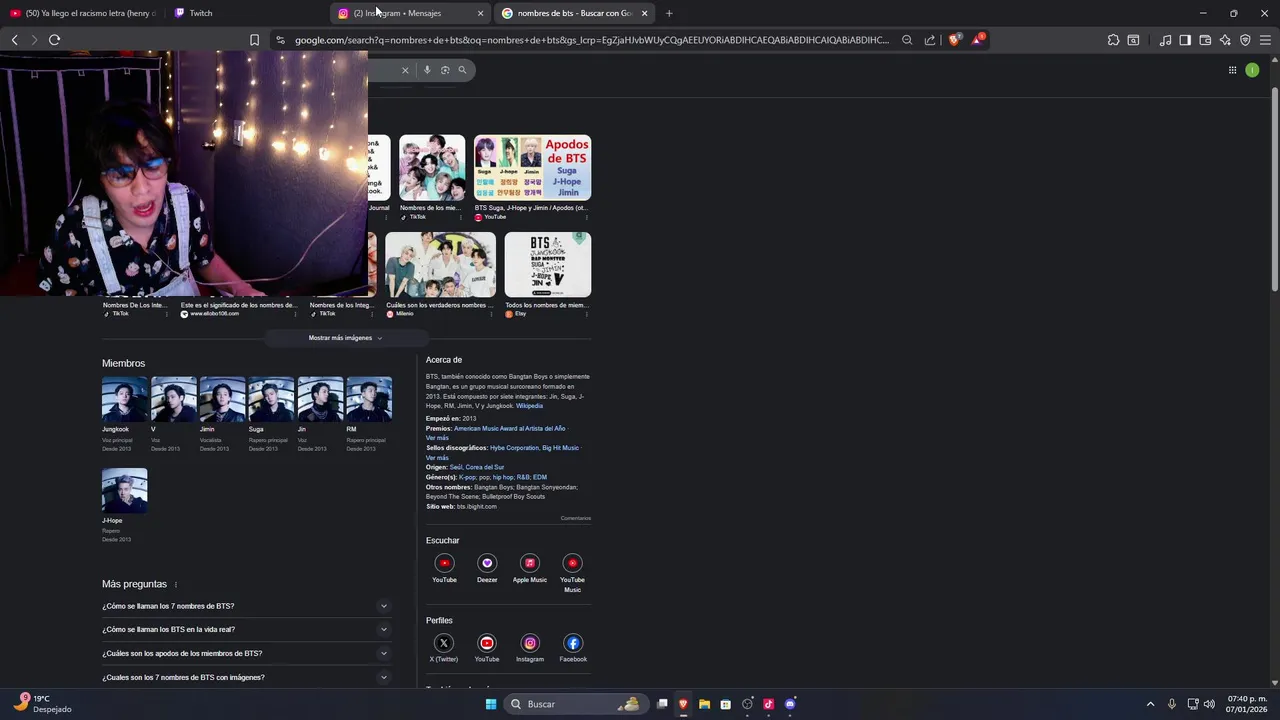Open the Más preguntas options dots

click(176, 585)
